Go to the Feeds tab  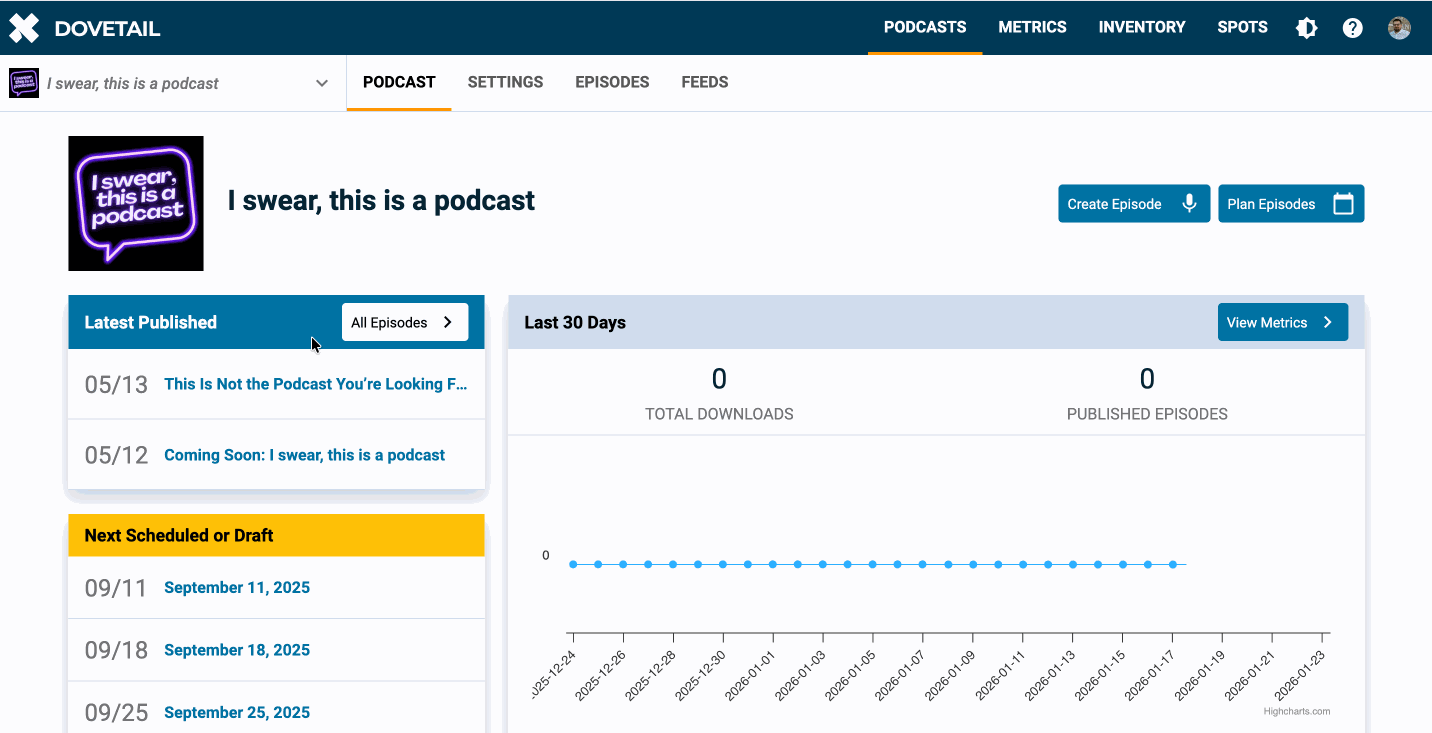704,82
